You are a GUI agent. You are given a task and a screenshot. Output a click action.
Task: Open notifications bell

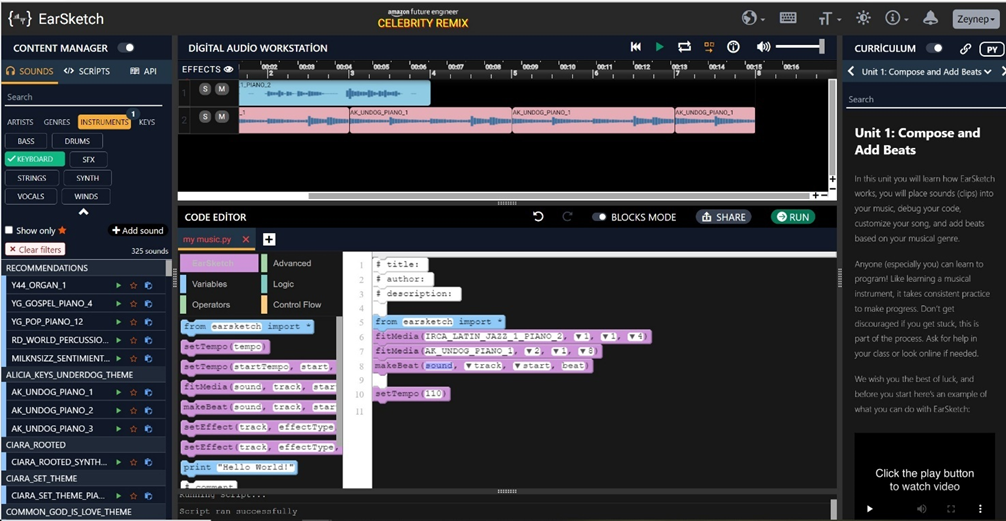click(x=930, y=18)
